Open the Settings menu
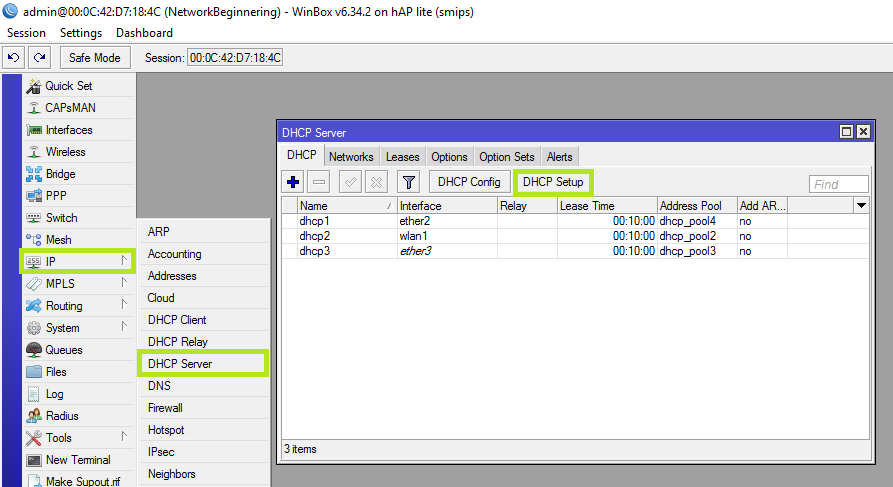The image size is (893, 487). [x=81, y=33]
